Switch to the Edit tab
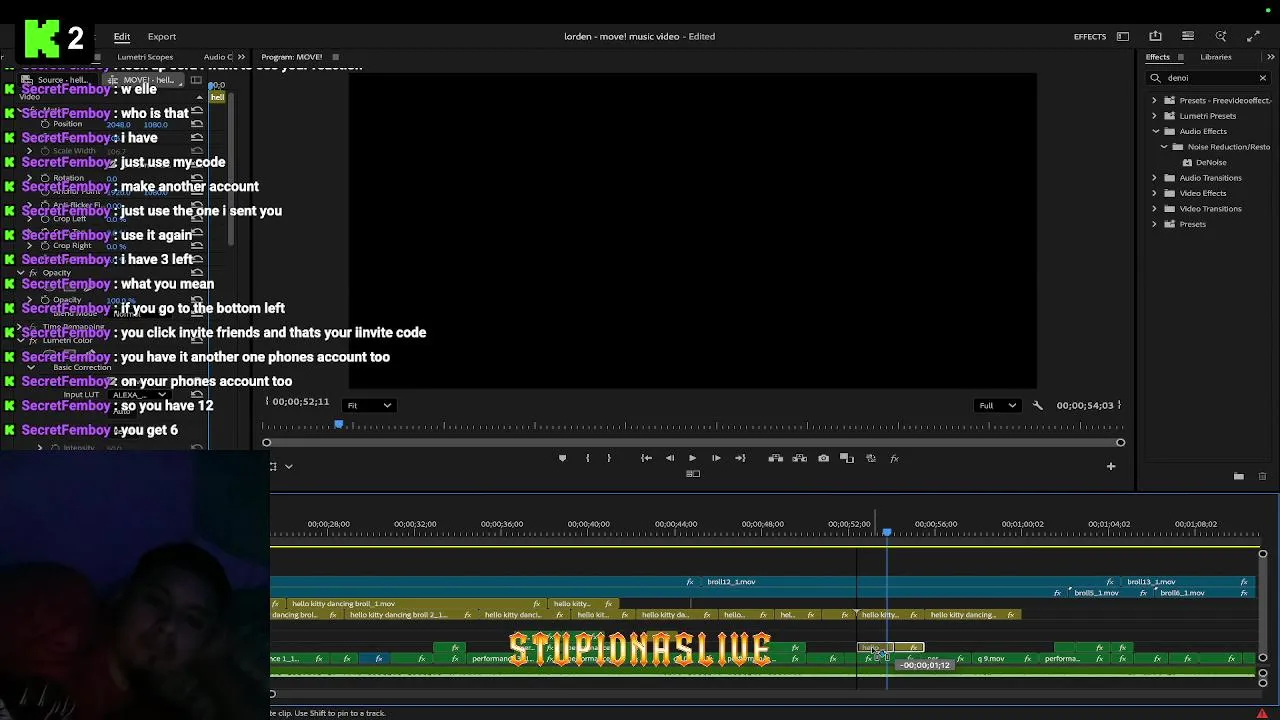 point(122,36)
